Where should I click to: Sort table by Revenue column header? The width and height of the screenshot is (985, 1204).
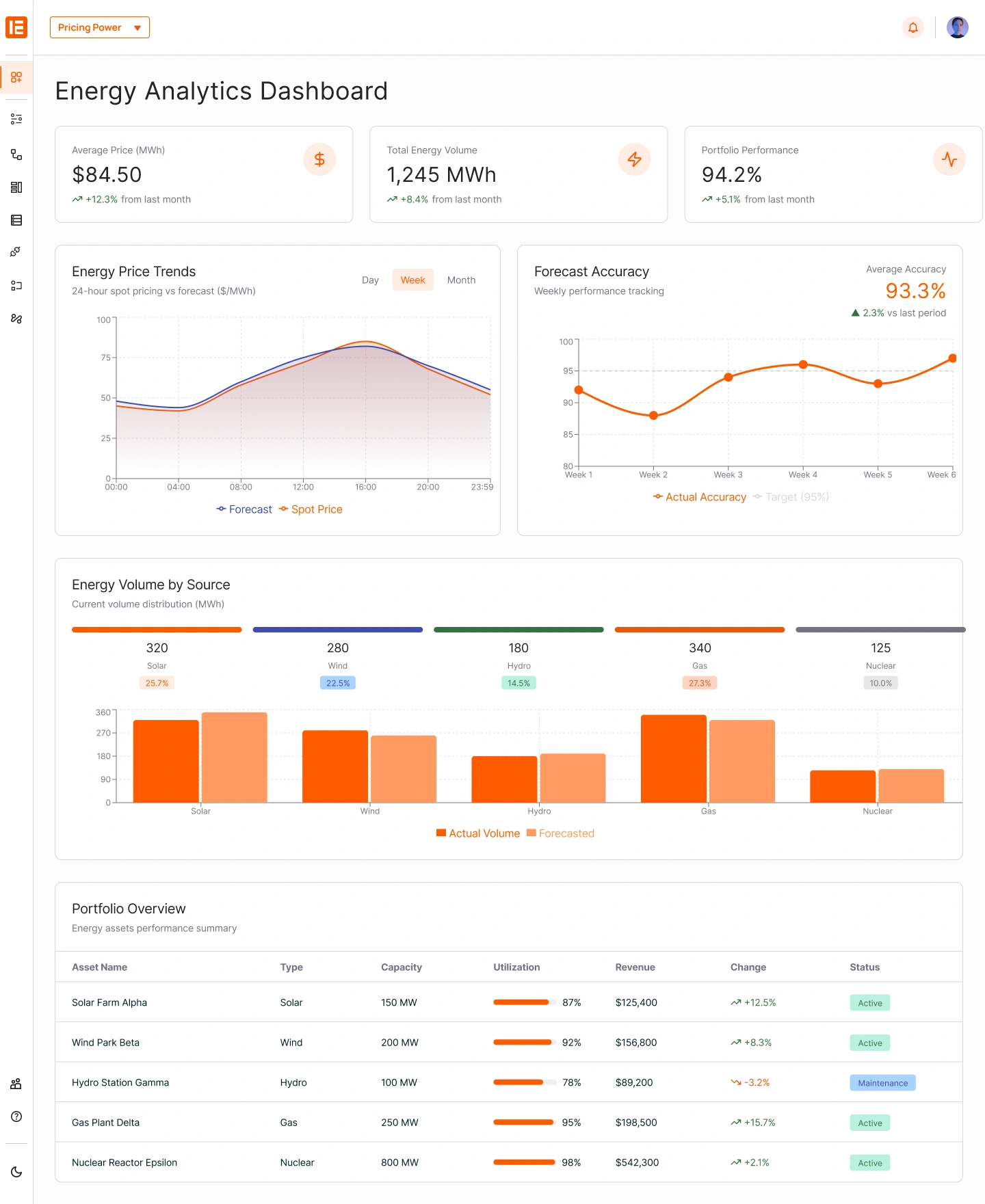coord(635,967)
